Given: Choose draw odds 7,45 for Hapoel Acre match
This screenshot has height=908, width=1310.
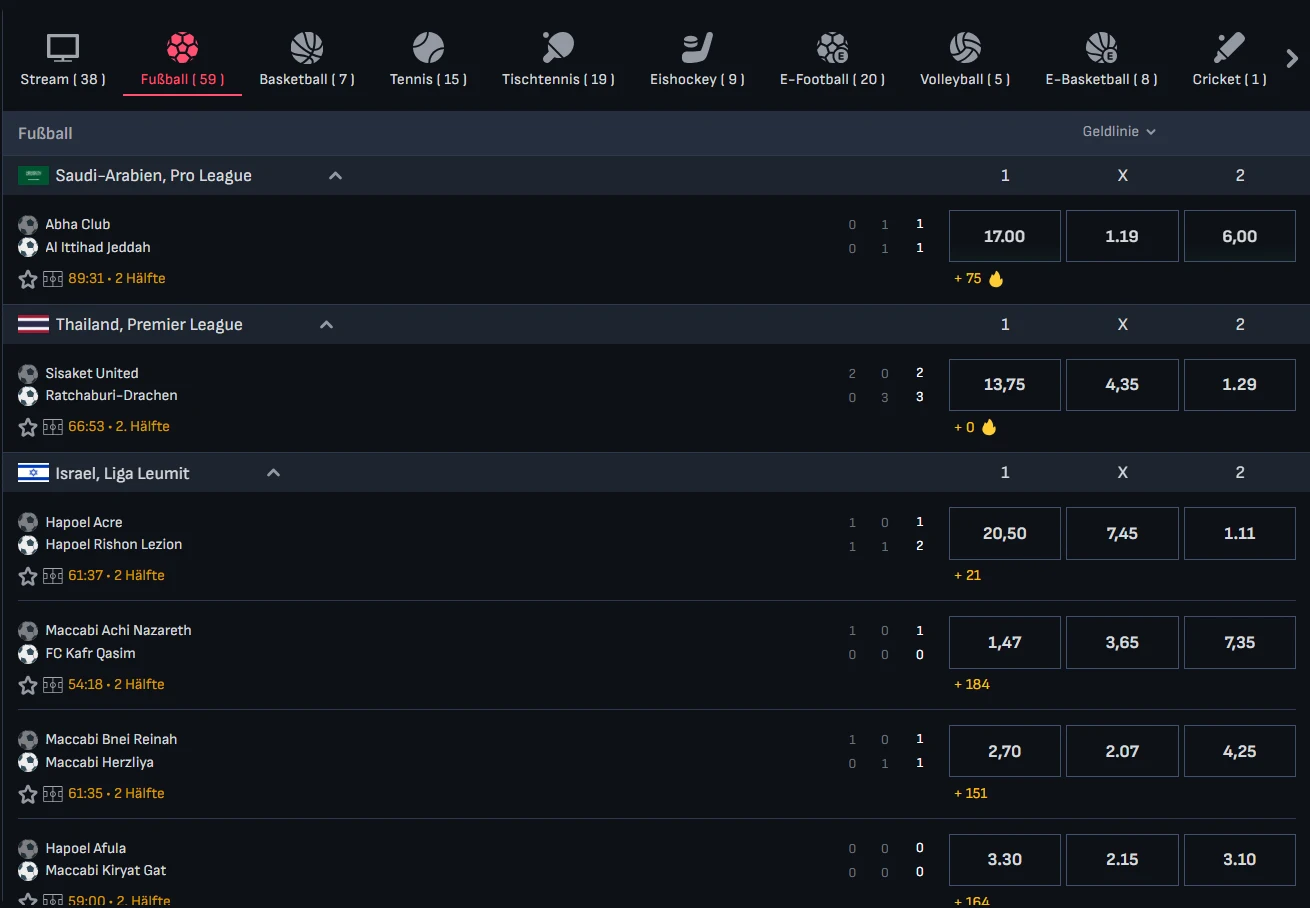Looking at the screenshot, I should point(1122,533).
